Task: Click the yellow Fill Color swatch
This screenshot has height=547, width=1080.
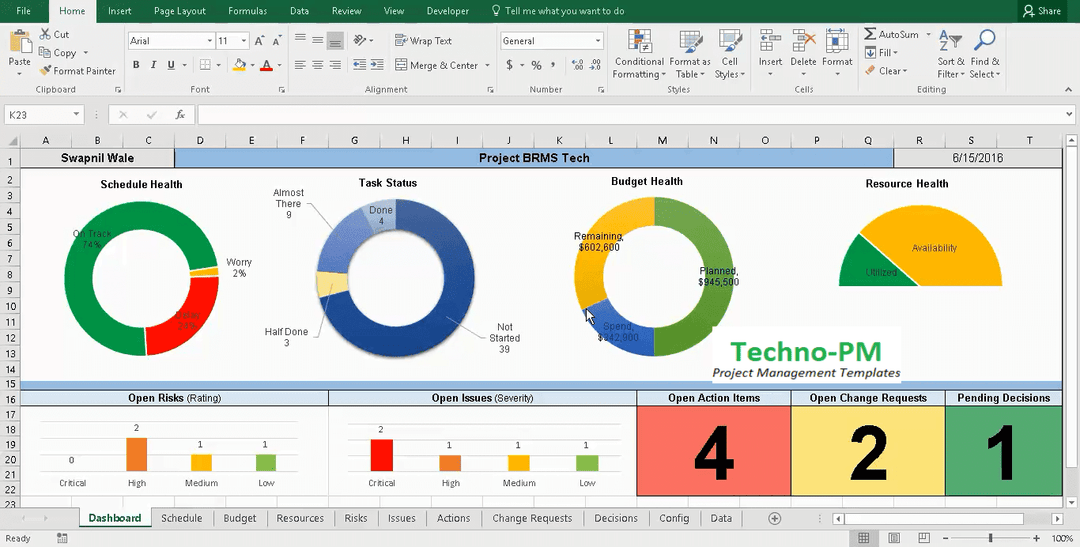Action: pyautogui.click(x=238, y=65)
